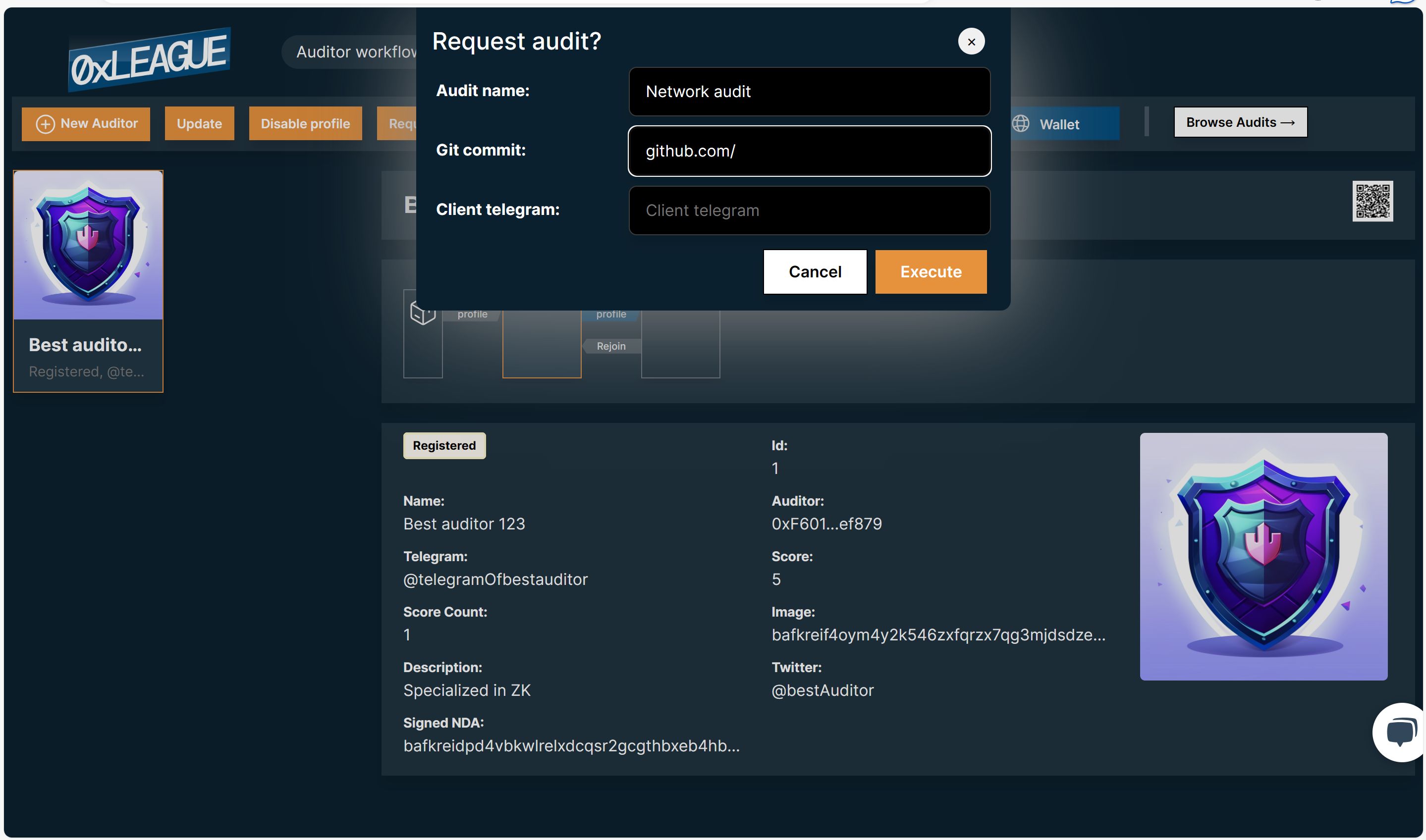The image size is (1426, 840).
Task: Click the @bestAuditor twitter value
Action: (822, 690)
